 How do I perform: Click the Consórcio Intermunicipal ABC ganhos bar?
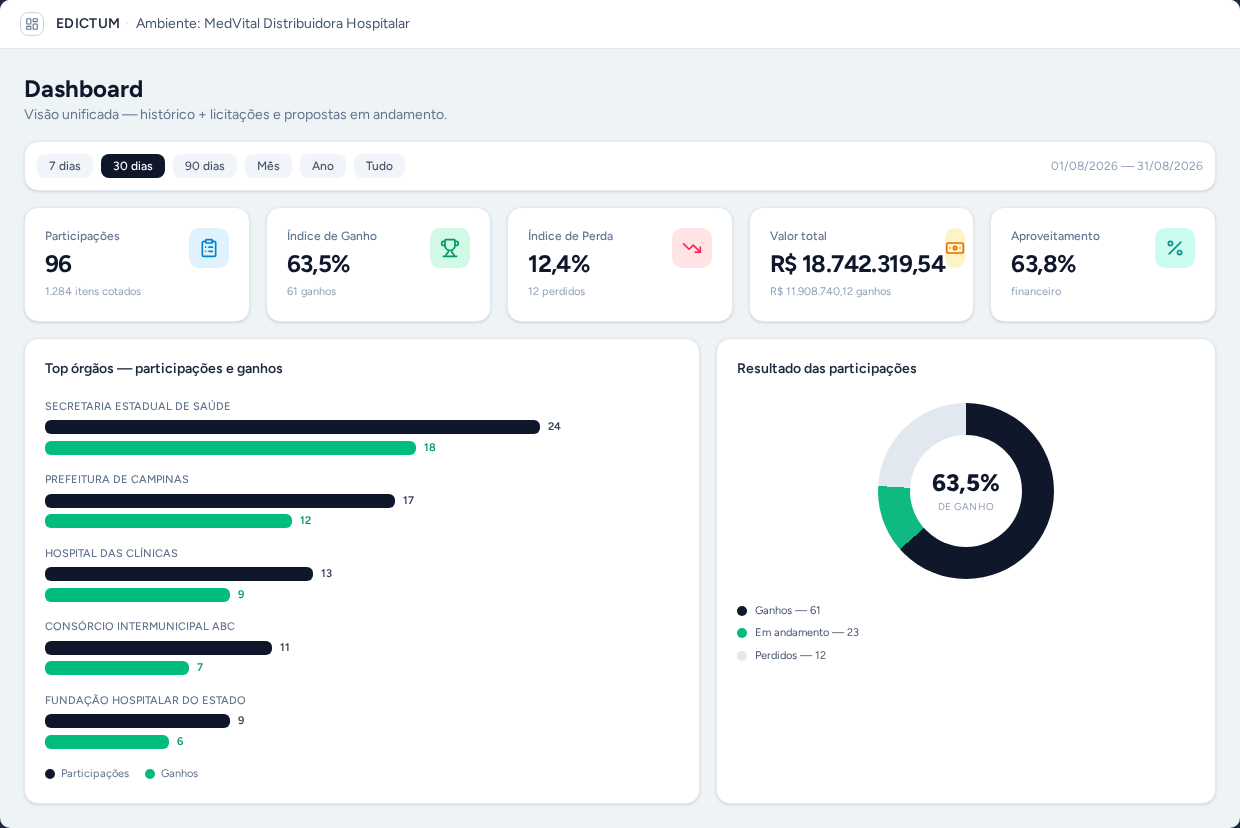click(117, 668)
